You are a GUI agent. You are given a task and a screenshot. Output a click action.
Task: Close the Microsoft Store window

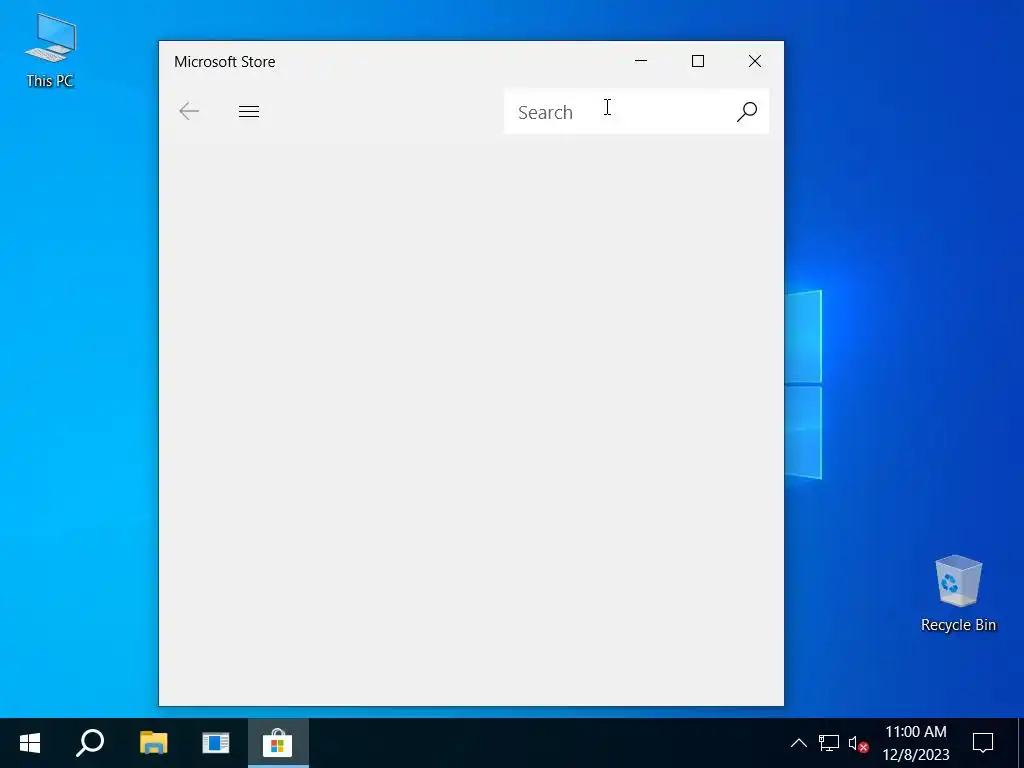click(755, 61)
